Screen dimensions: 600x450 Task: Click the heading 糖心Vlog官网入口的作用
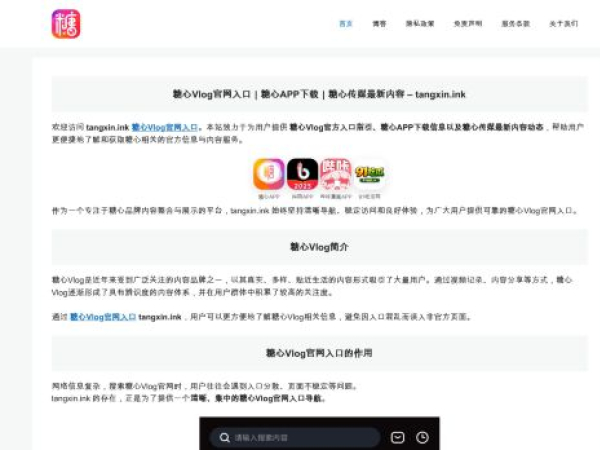(319, 353)
